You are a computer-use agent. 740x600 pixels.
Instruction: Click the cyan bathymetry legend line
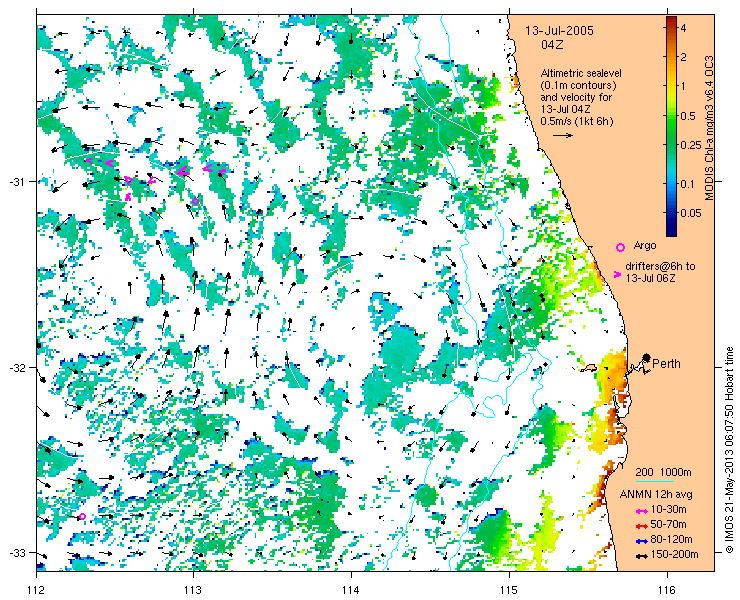(x=655, y=482)
